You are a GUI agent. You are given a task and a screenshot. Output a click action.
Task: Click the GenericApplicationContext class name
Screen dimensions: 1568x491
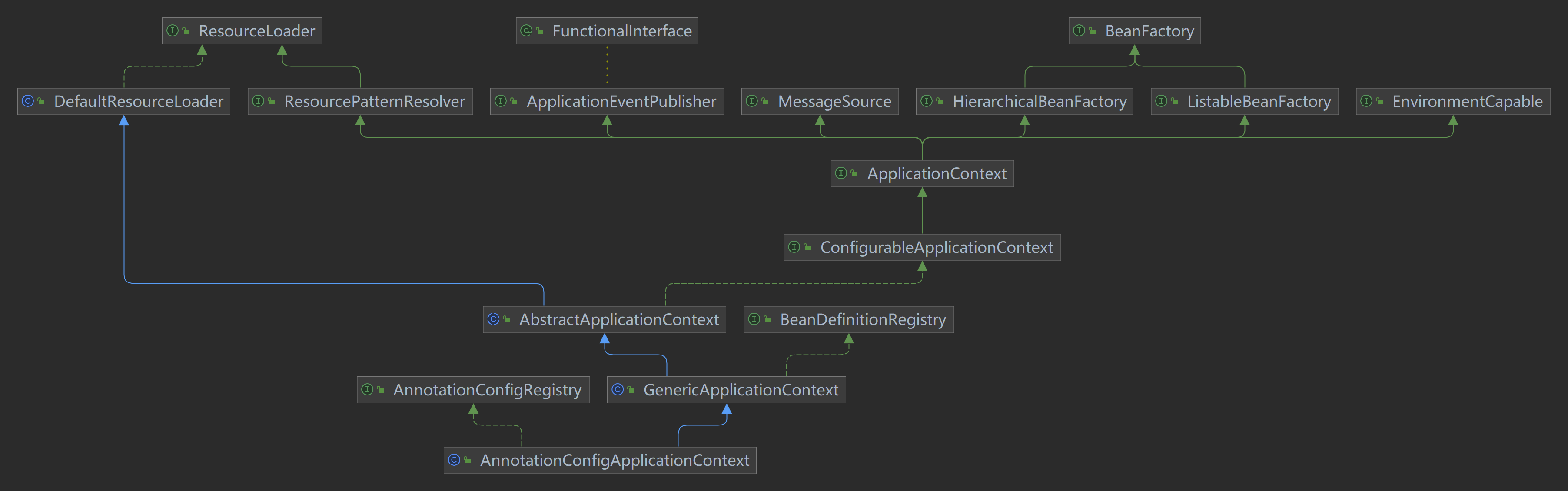pos(740,390)
